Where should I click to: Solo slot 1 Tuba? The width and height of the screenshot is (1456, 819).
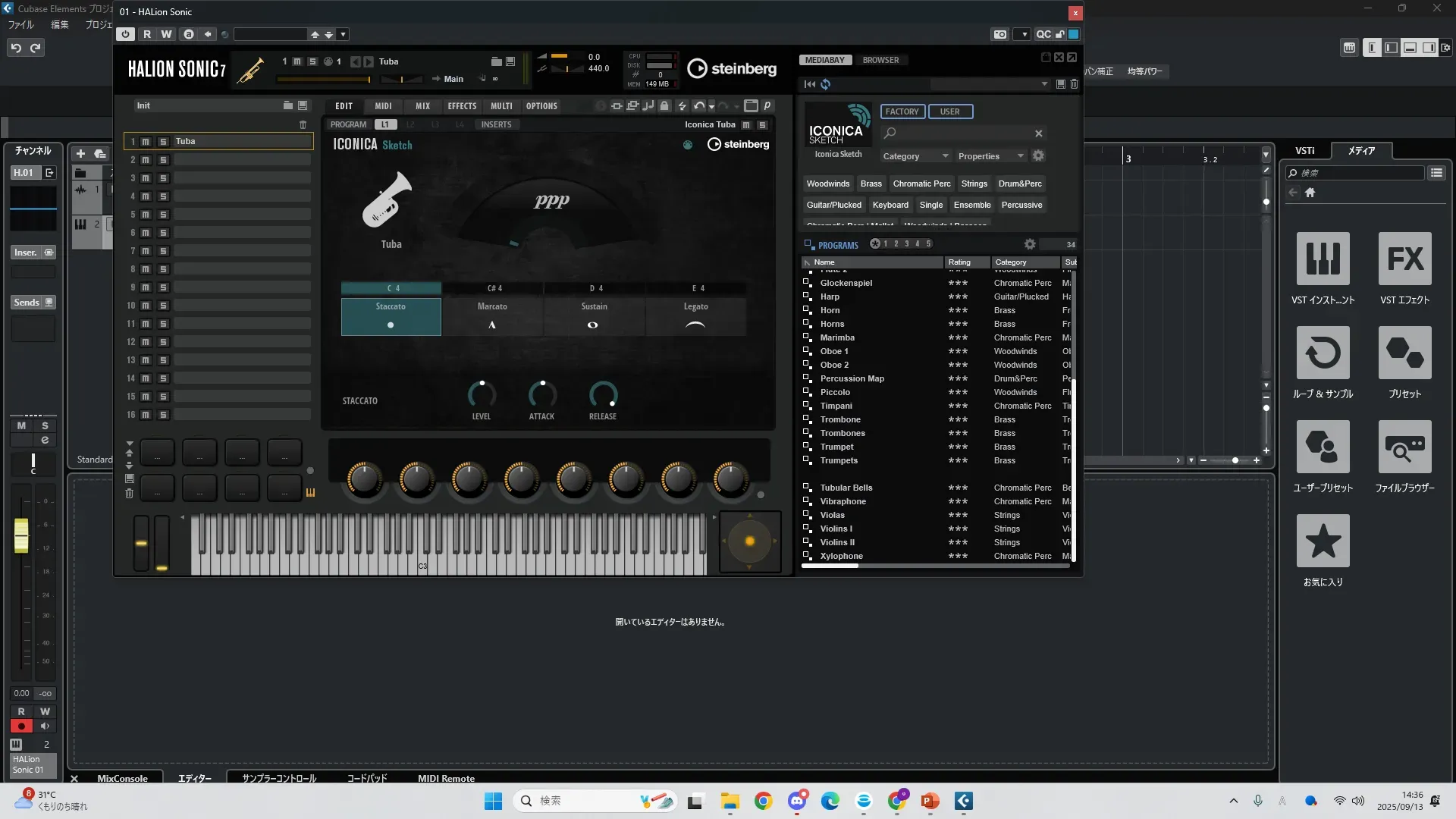(x=163, y=142)
